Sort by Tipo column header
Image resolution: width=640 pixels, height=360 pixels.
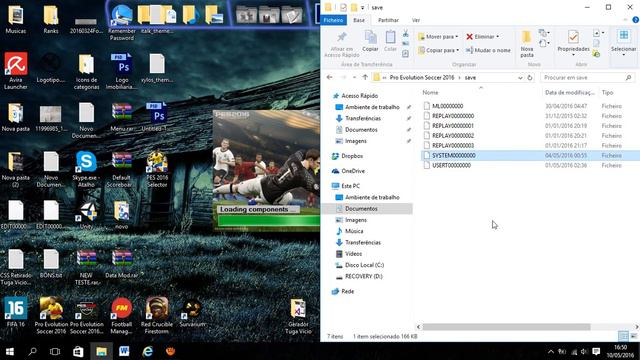(x=607, y=93)
